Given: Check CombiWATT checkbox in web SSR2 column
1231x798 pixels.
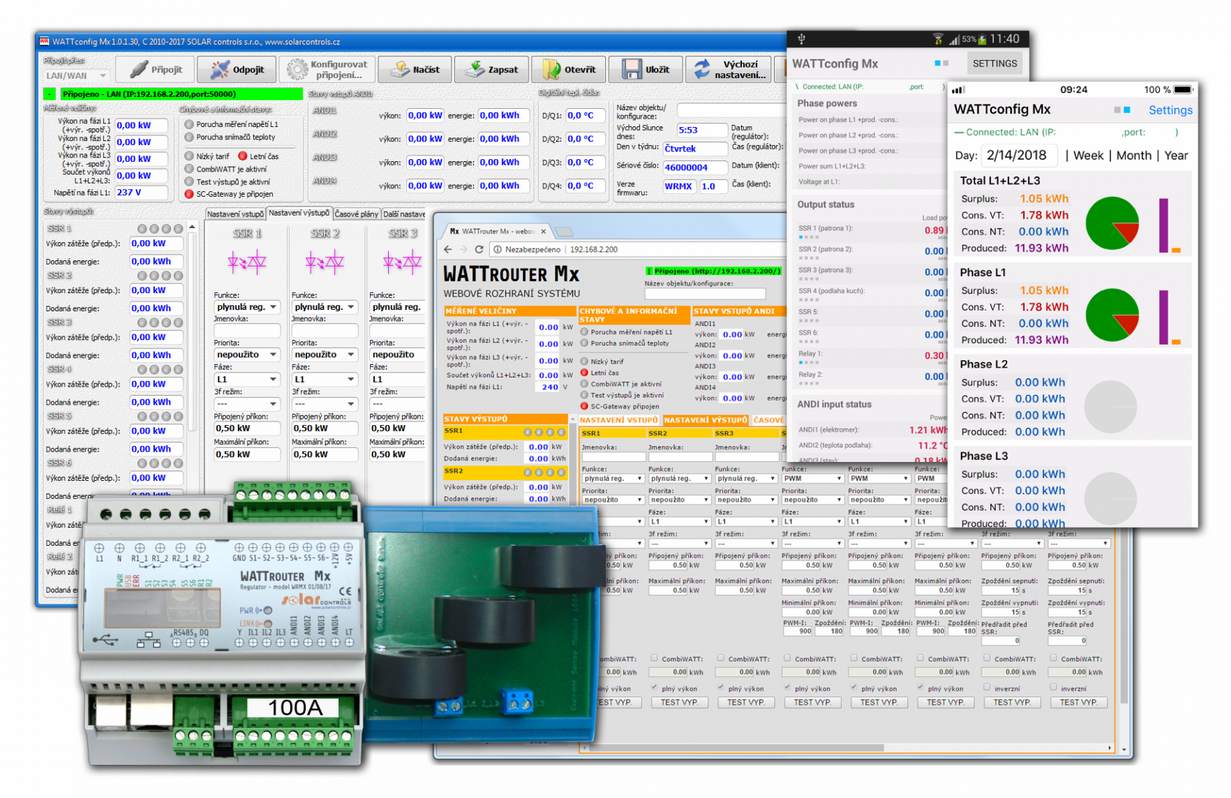Looking at the screenshot, I should point(653,658).
